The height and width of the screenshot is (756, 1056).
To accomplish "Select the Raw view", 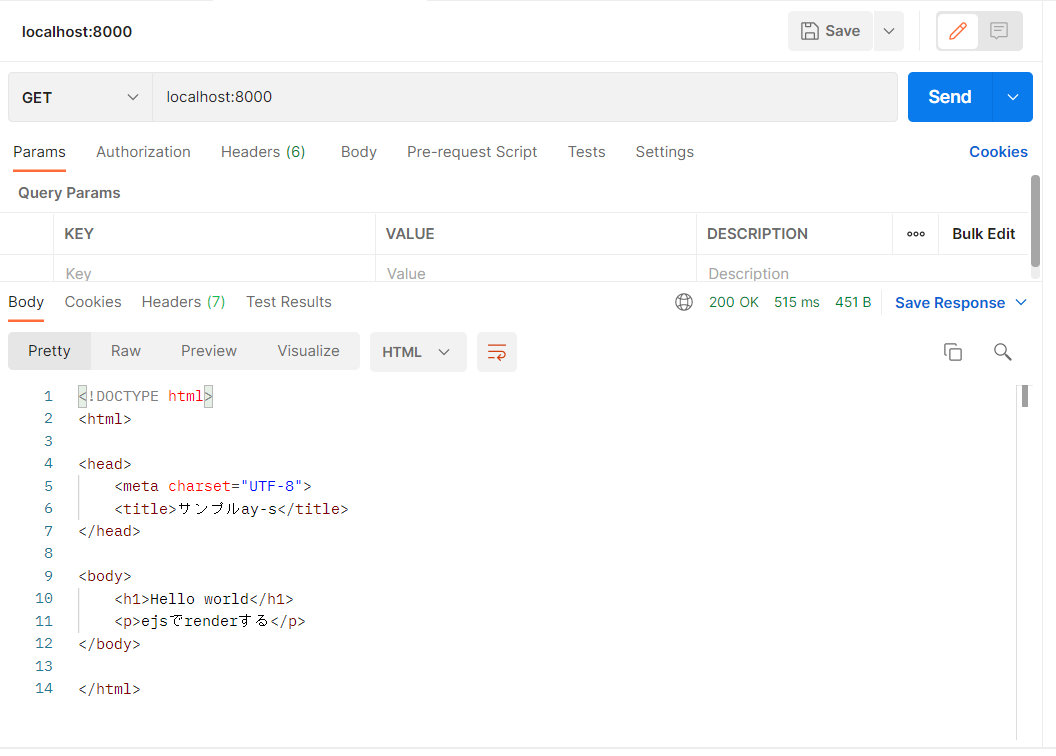I will (x=126, y=351).
